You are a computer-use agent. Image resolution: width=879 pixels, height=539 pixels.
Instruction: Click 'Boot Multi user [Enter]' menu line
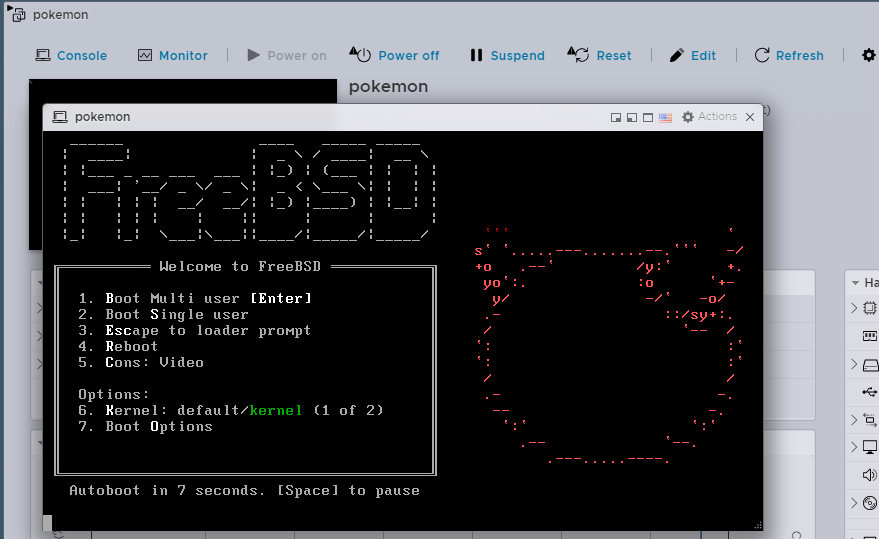coord(195,298)
